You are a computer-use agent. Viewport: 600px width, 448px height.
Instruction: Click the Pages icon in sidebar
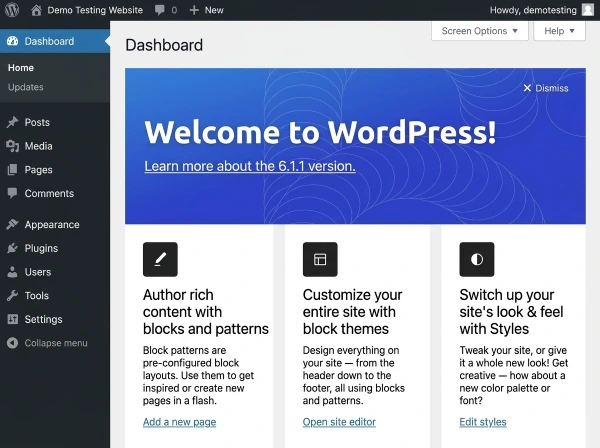pyautogui.click(x=13, y=169)
